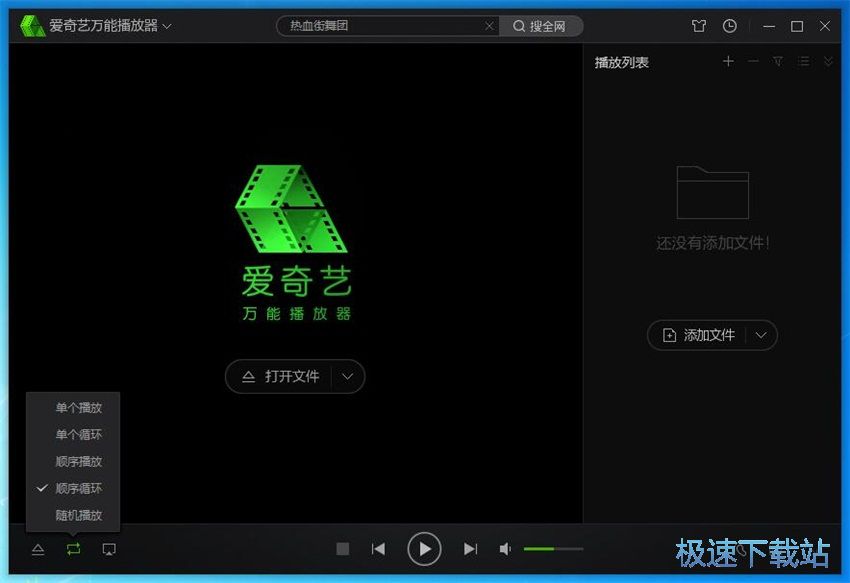Click the eject/open file icon bottom bar

point(38,549)
